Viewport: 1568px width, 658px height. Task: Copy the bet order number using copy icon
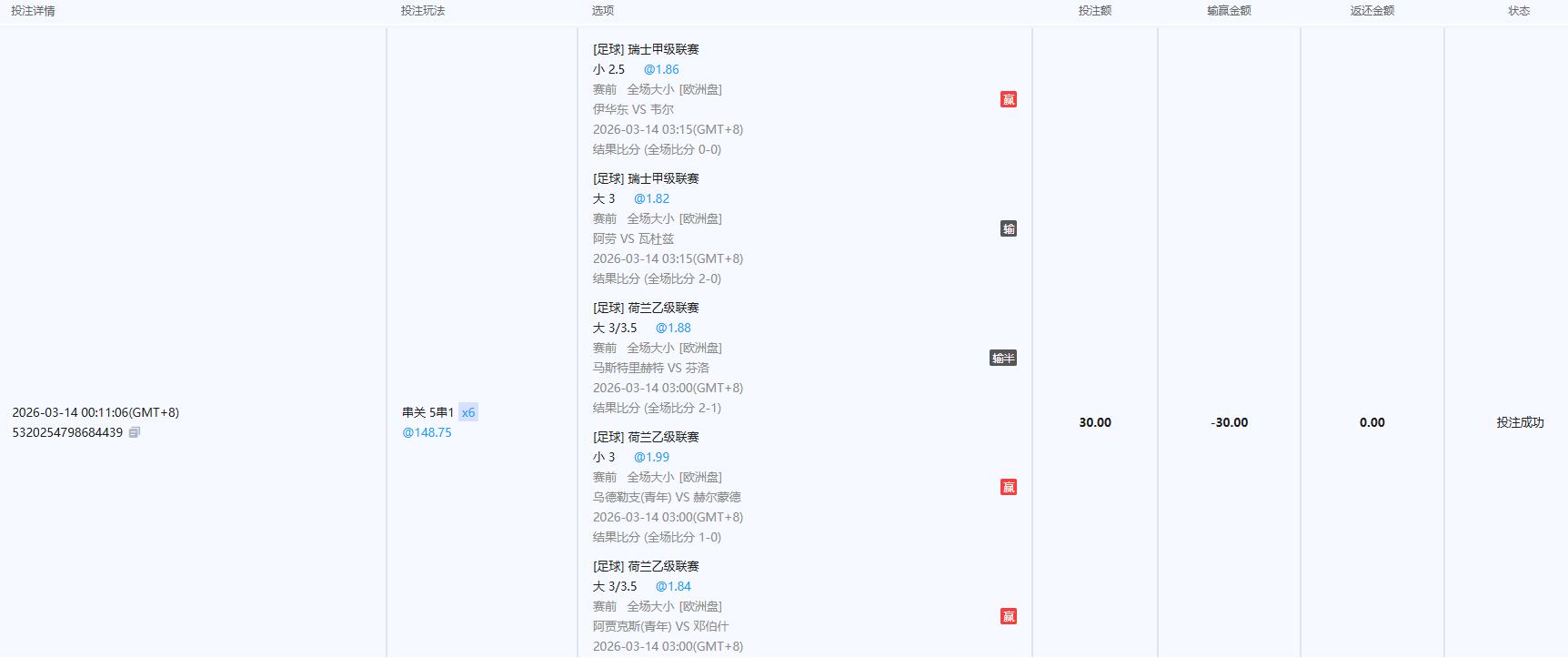[135, 433]
